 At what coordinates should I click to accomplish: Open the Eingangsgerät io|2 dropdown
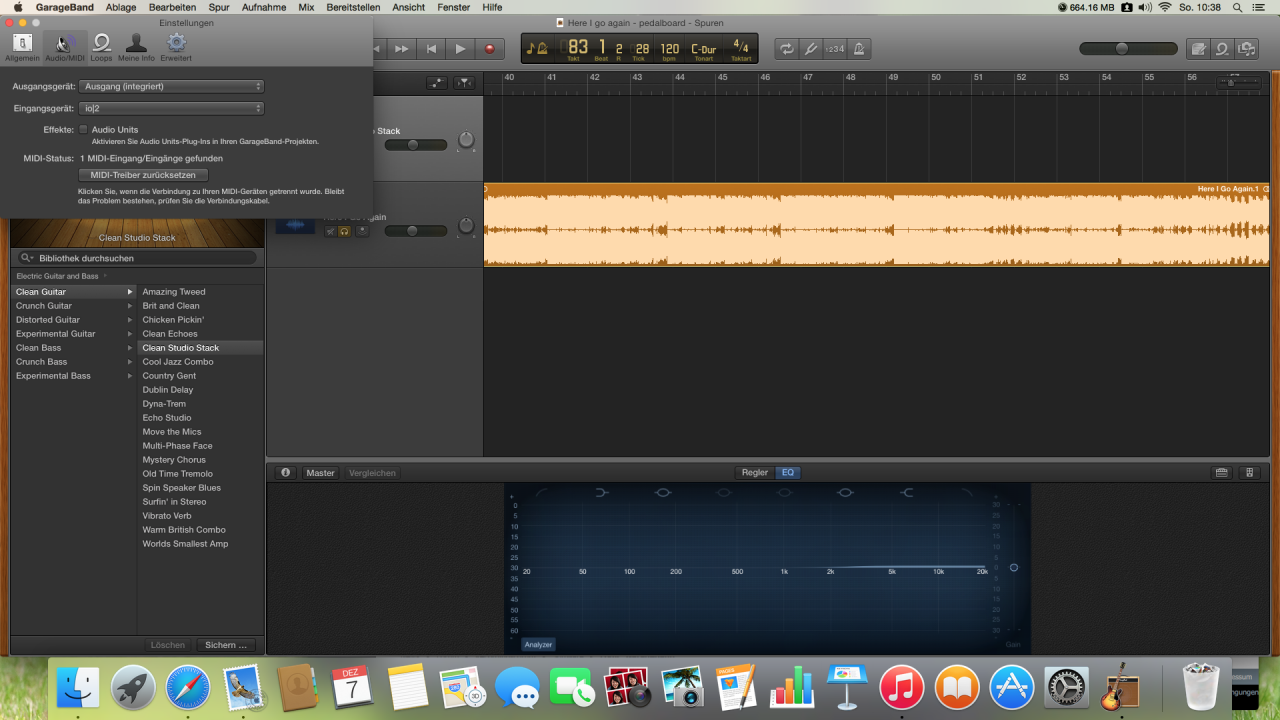[x=171, y=108]
